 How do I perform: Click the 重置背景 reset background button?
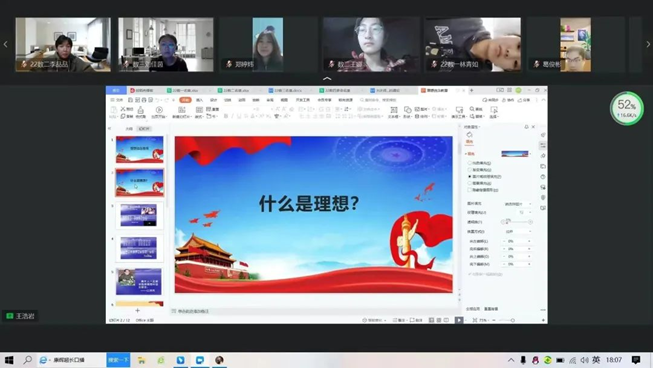click(x=491, y=309)
